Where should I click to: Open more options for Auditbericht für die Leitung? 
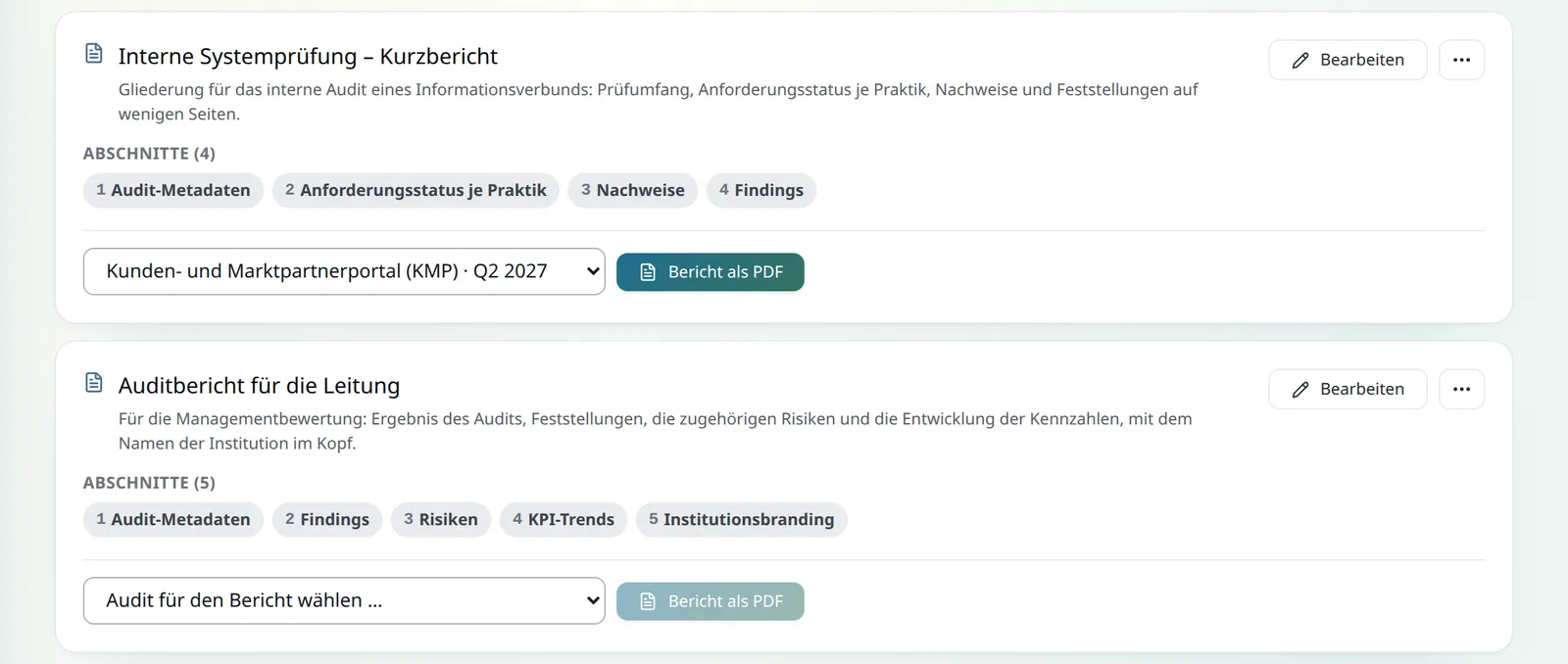[x=1461, y=389]
